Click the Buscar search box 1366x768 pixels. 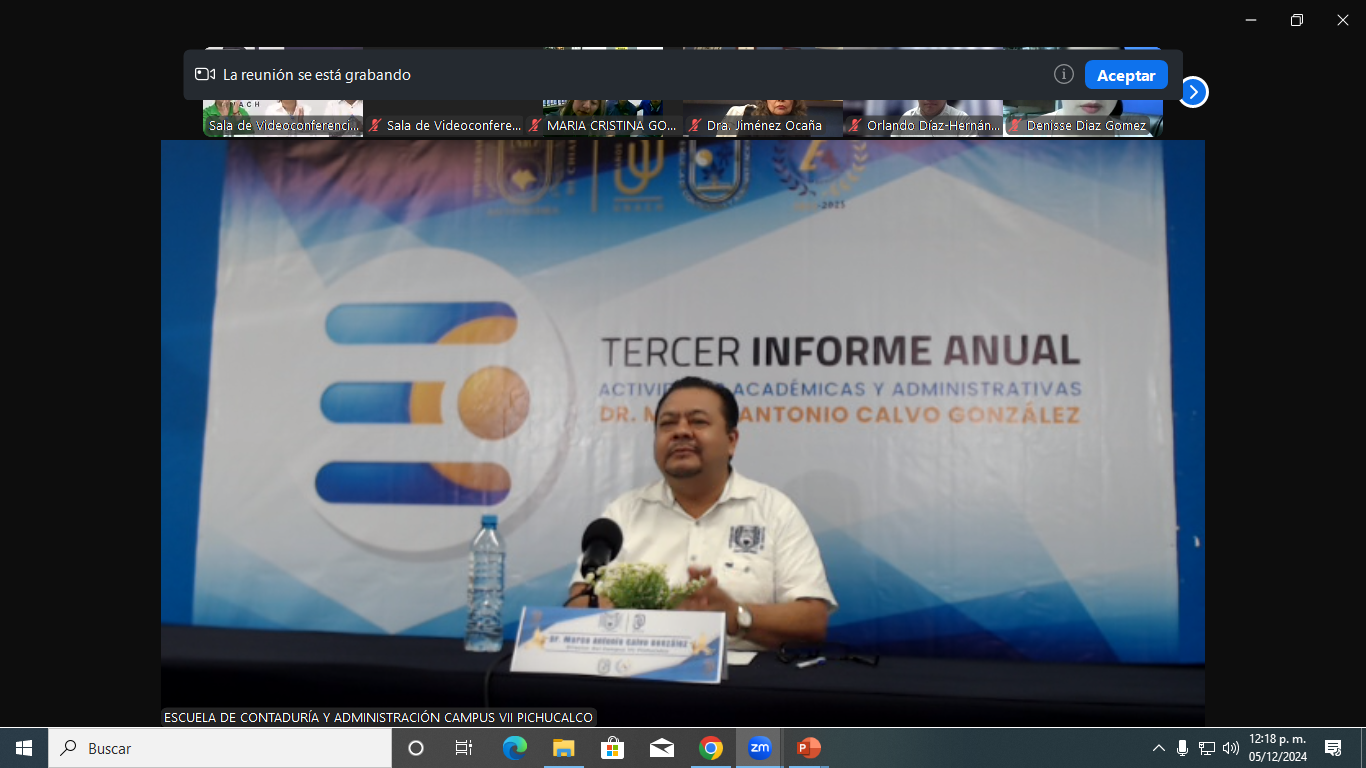(x=220, y=748)
